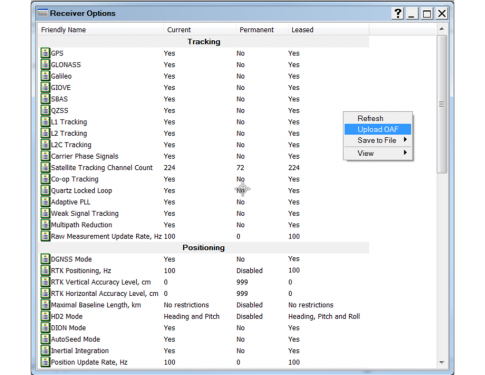
Task: Select the Carrier Phase Signals row name
Action: pos(85,156)
